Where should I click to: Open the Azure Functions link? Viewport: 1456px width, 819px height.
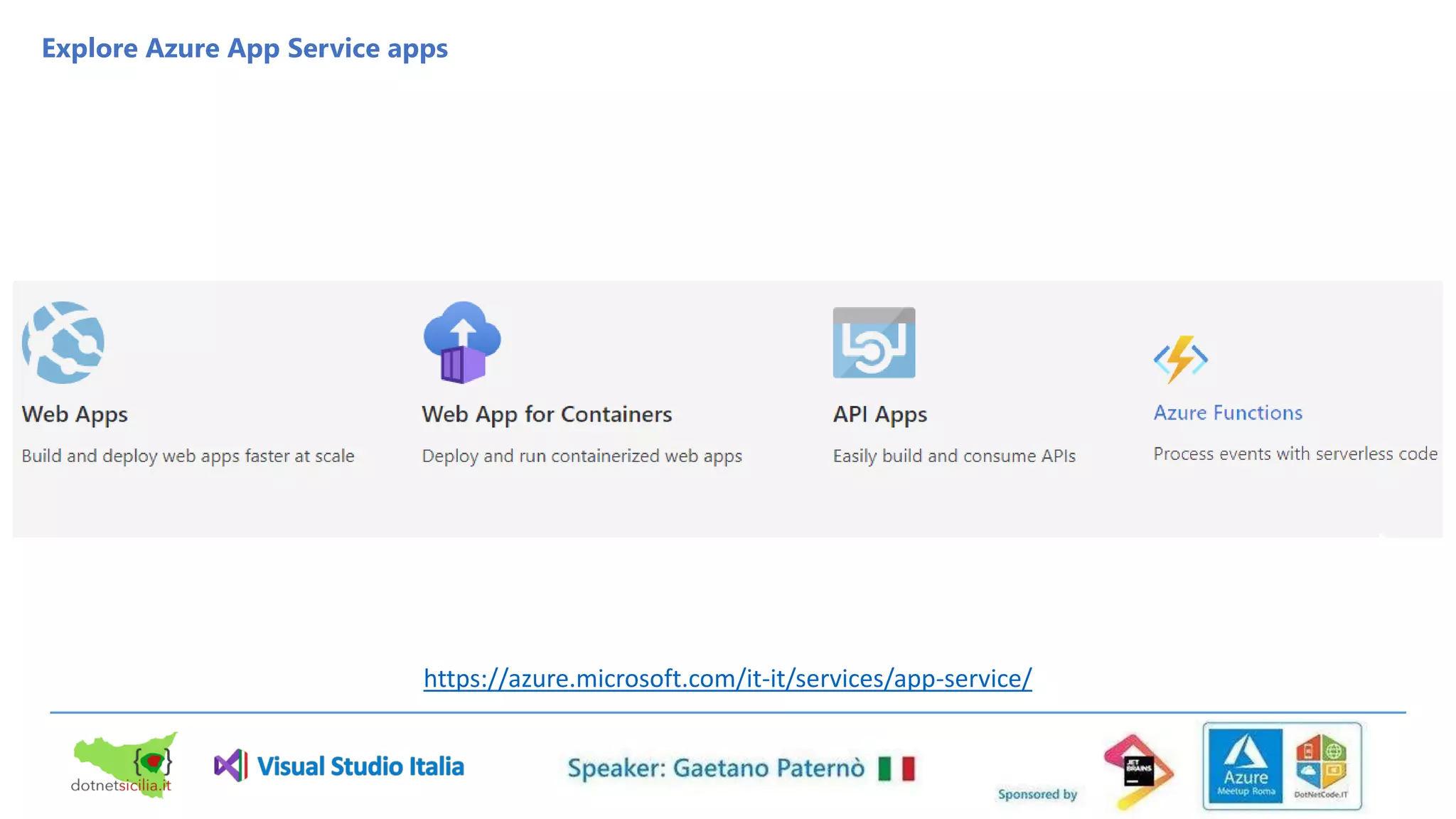coord(1228,412)
